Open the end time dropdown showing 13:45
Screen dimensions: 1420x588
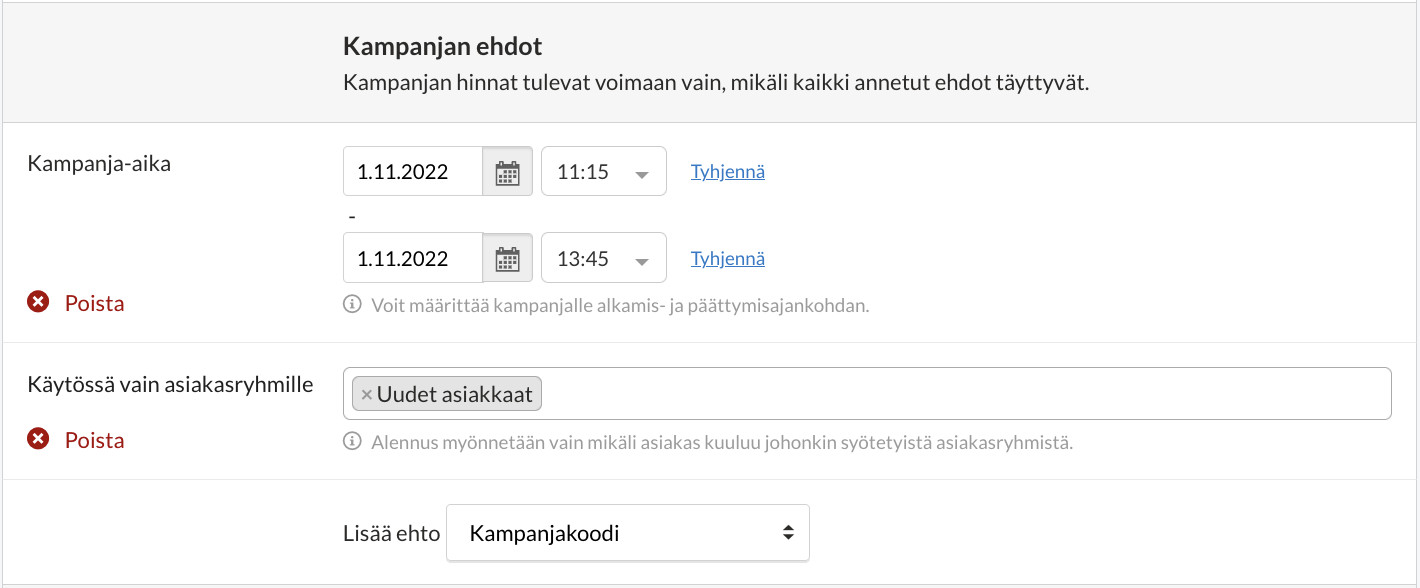(x=592, y=259)
